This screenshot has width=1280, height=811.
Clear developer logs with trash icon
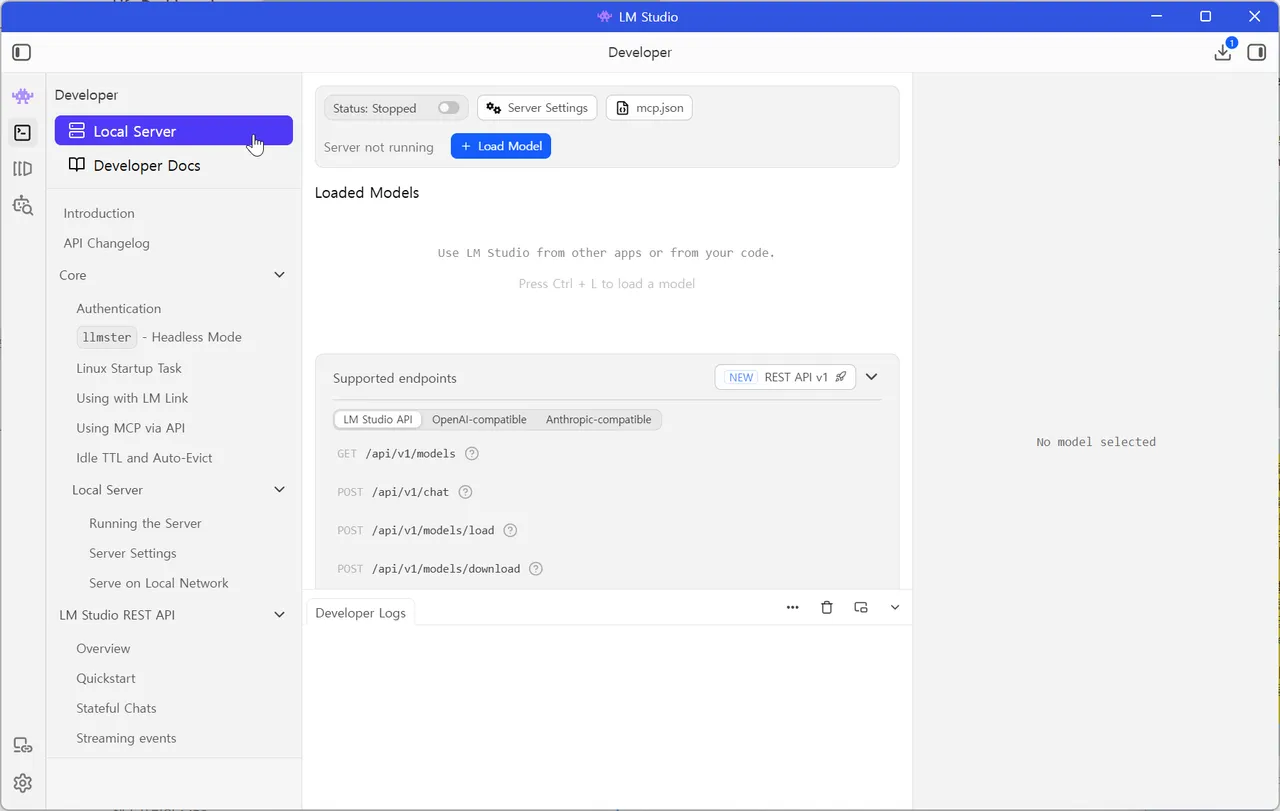[827, 607]
